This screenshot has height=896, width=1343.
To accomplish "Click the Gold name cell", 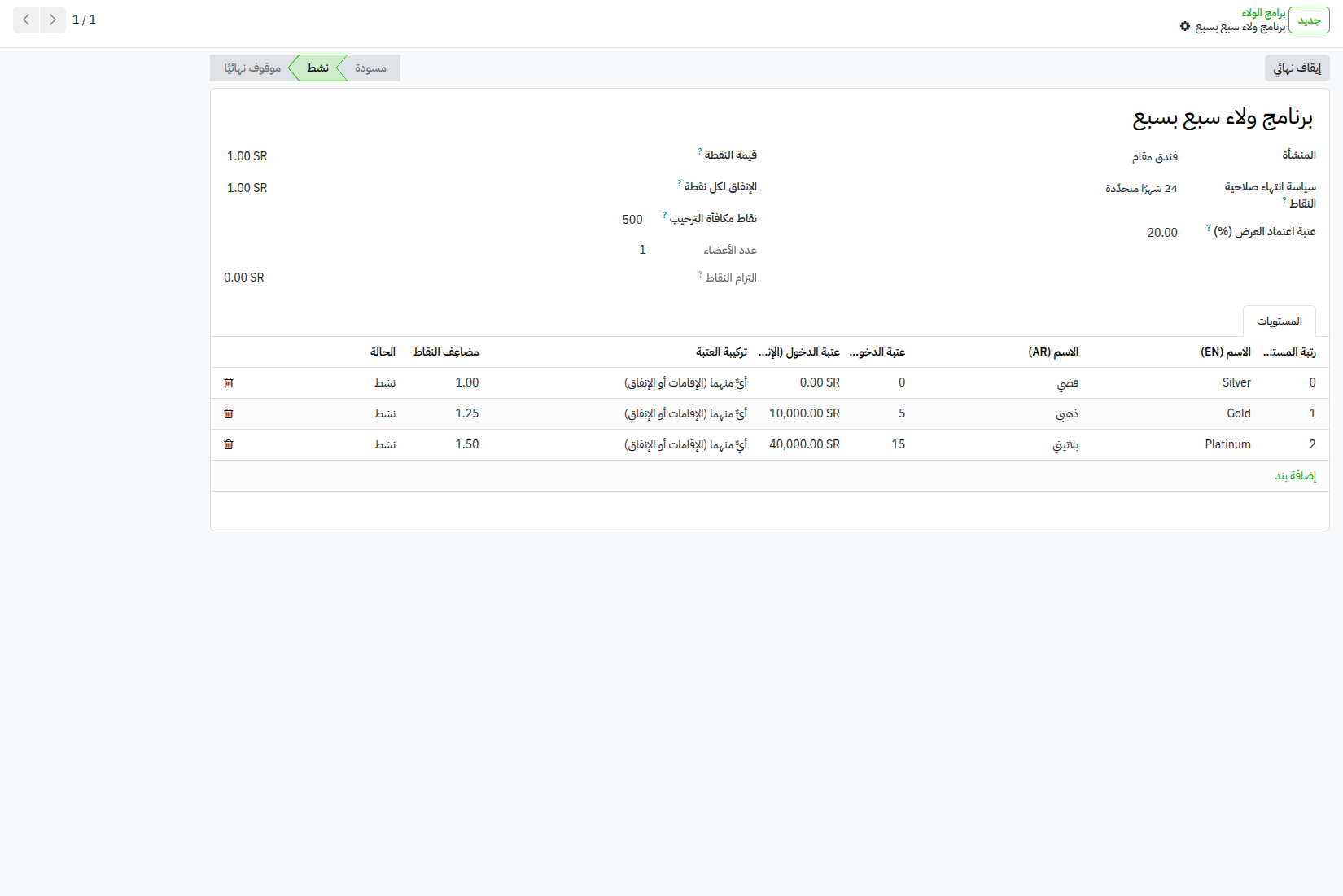I will [x=1239, y=413].
